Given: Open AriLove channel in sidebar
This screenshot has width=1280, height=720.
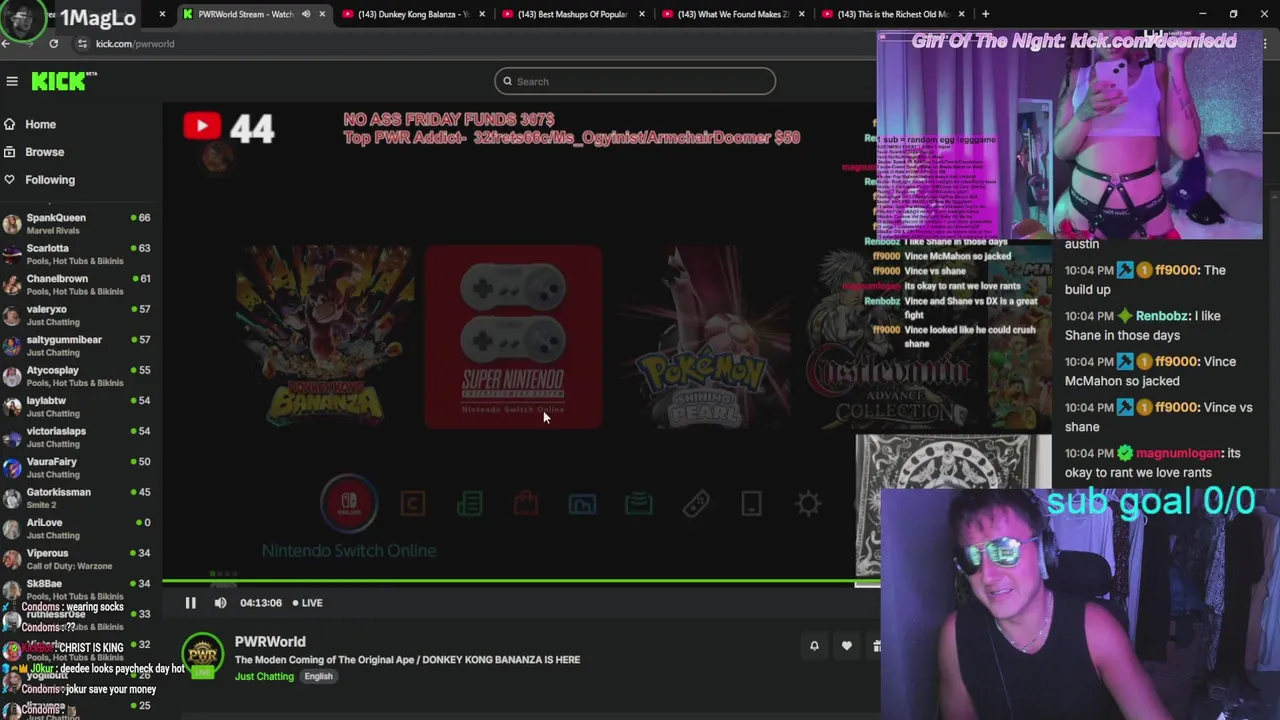Looking at the screenshot, I should click(77, 529).
